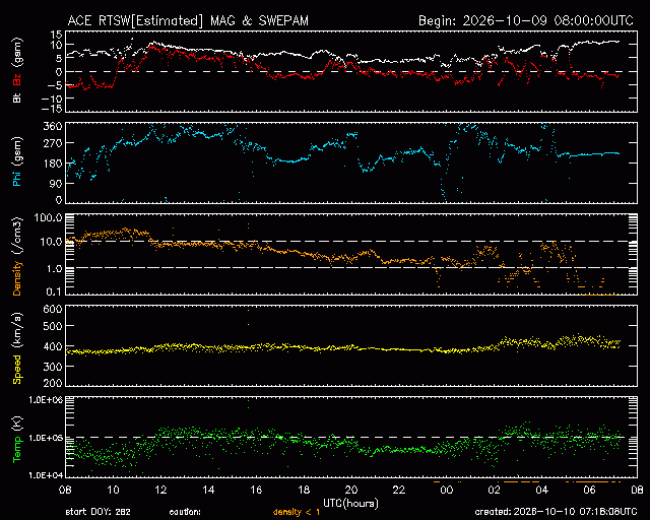Click the 14 hour label on time axis
The width and height of the screenshot is (650, 520).
(209, 490)
